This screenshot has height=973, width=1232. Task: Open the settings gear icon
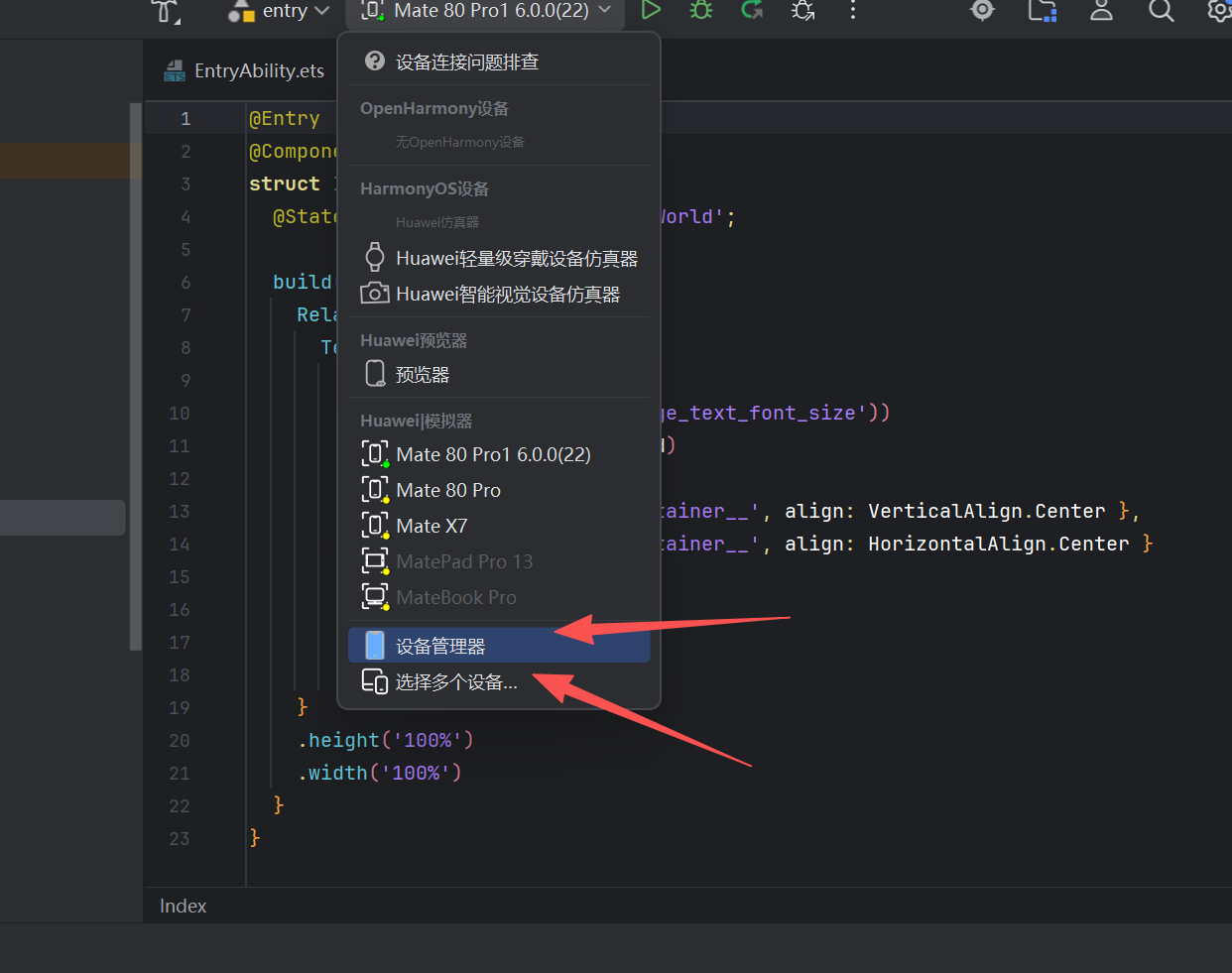point(1219,10)
